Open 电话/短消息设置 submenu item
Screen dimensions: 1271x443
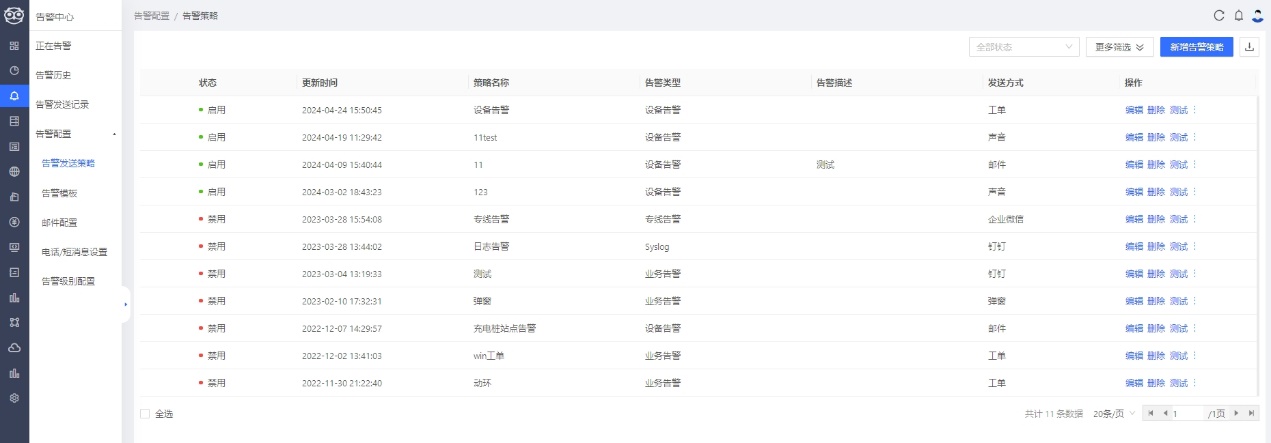(x=75, y=251)
